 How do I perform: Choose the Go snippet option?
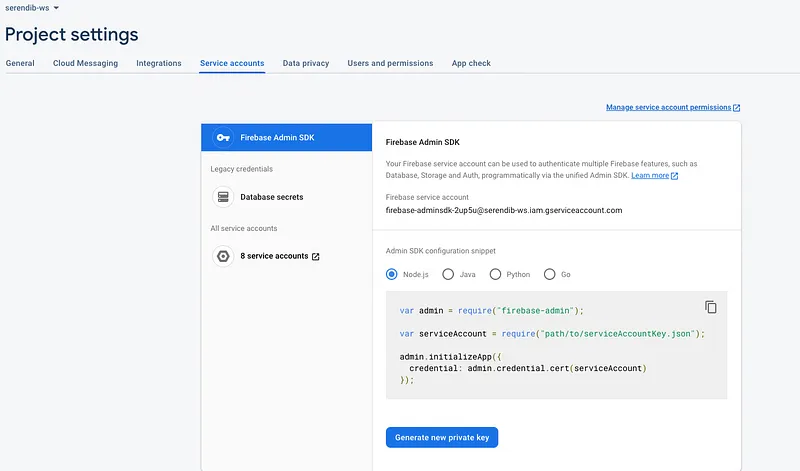point(549,275)
